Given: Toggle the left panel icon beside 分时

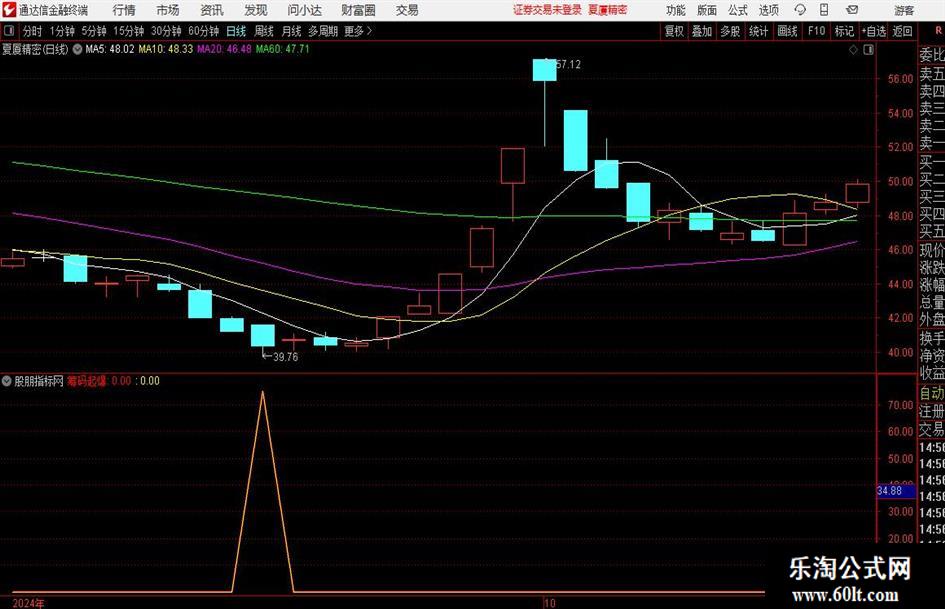Looking at the screenshot, I should coord(8,31).
